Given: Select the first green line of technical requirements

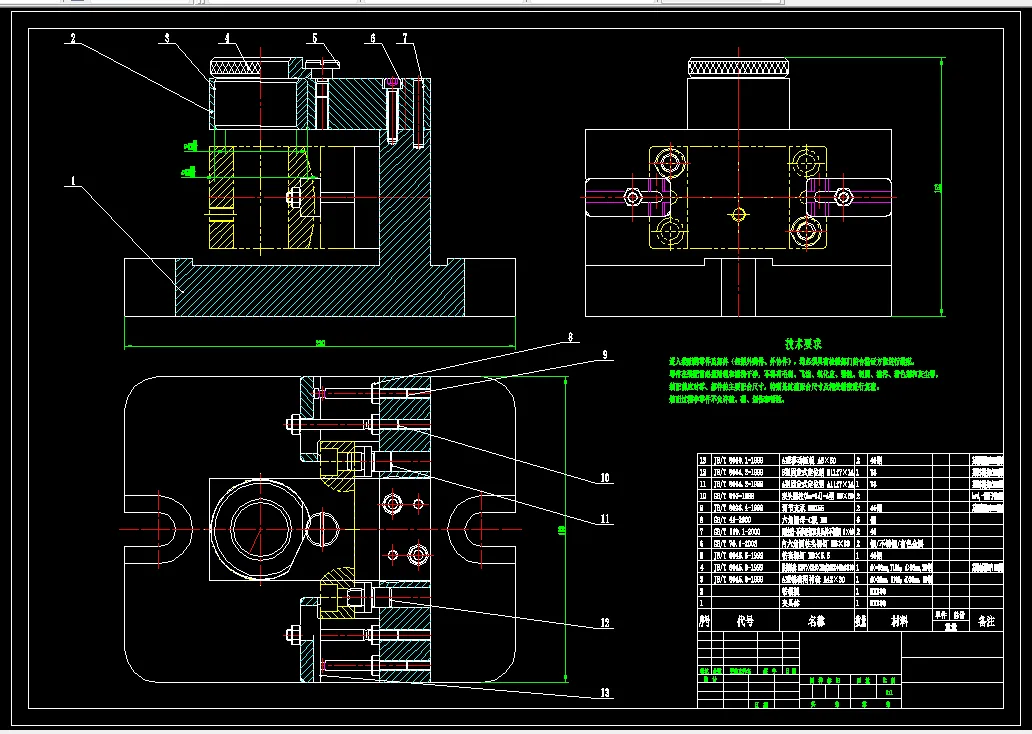Looking at the screenshot, I should click(x=792, y=361).
